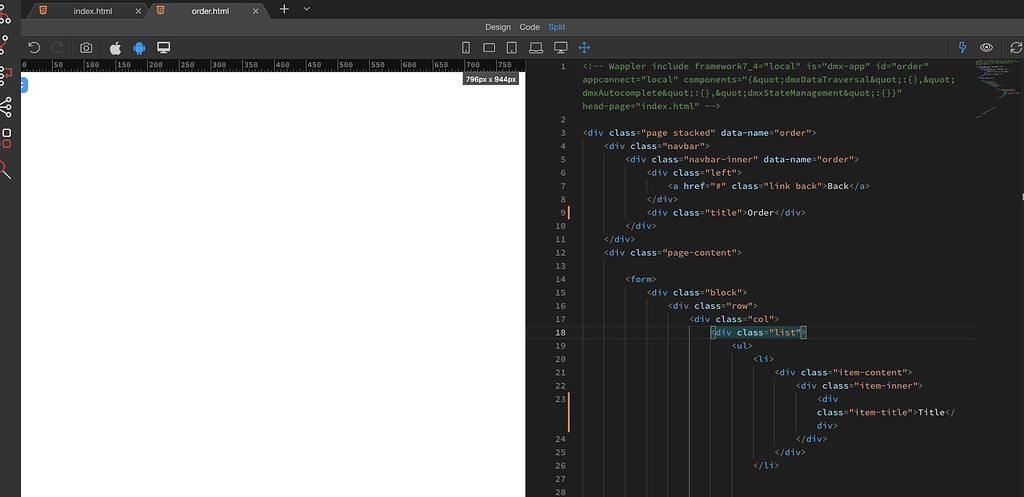Undo the last change

click(35, 47)
